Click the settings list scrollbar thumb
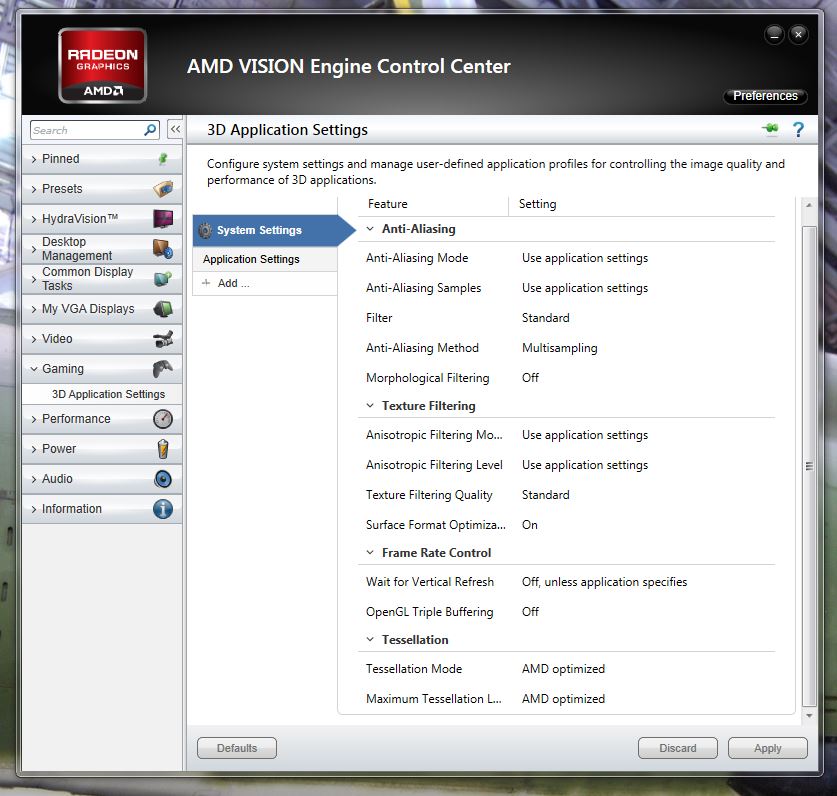837x796 pixels. [809, 466]
